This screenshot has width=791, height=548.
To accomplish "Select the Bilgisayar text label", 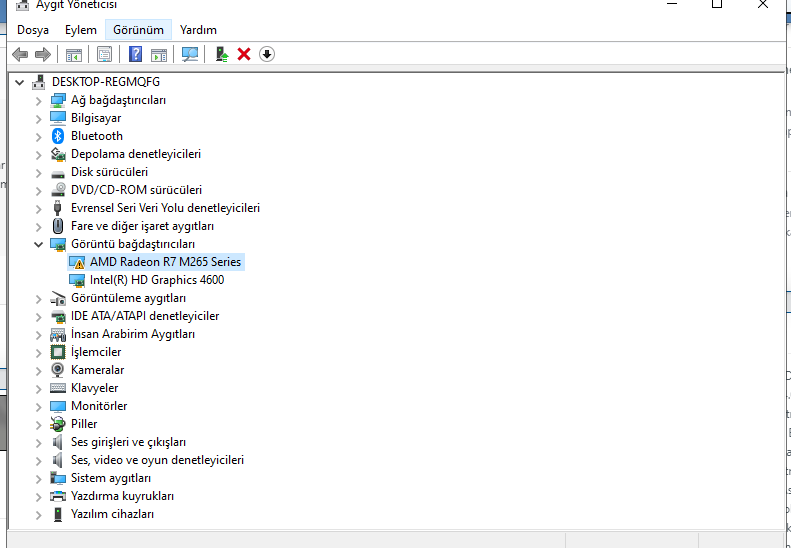I will click(x=96, y=118).
